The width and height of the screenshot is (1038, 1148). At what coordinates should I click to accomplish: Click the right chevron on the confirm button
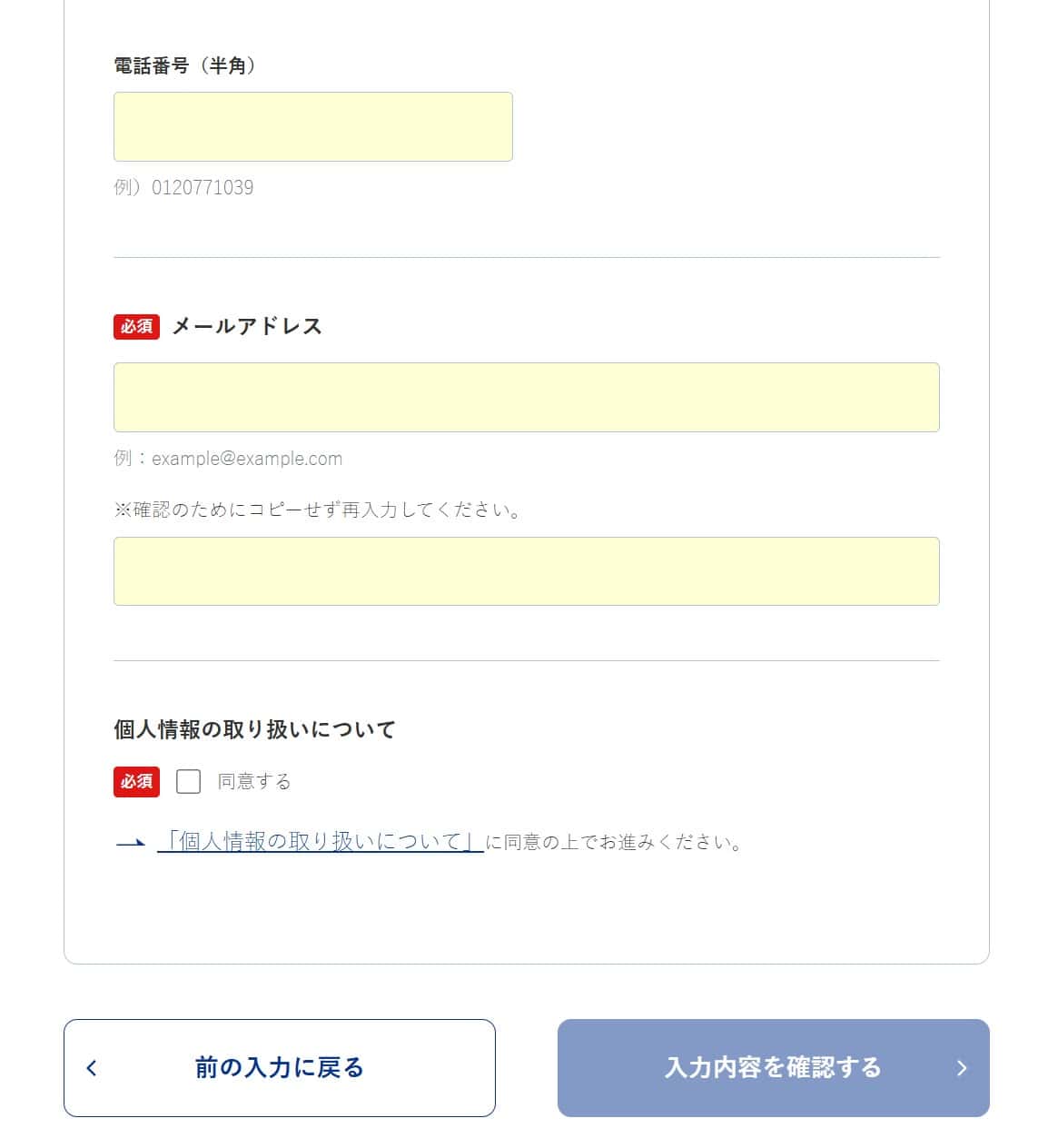(962, 1068)
